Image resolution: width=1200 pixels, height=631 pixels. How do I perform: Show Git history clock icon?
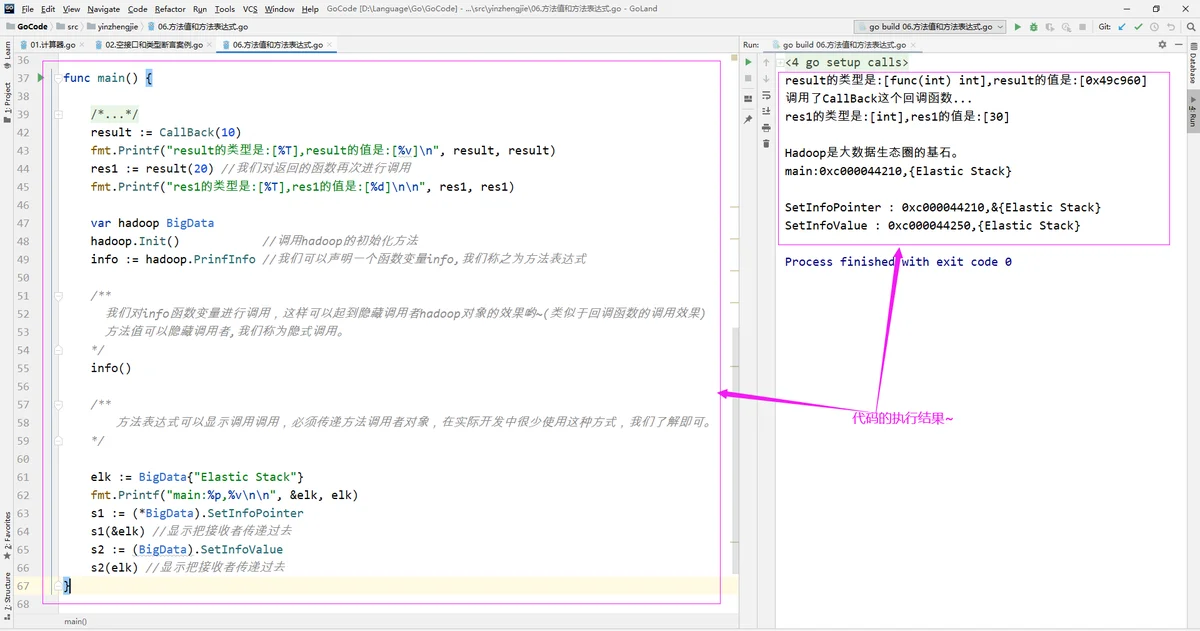coord(1154,27)
